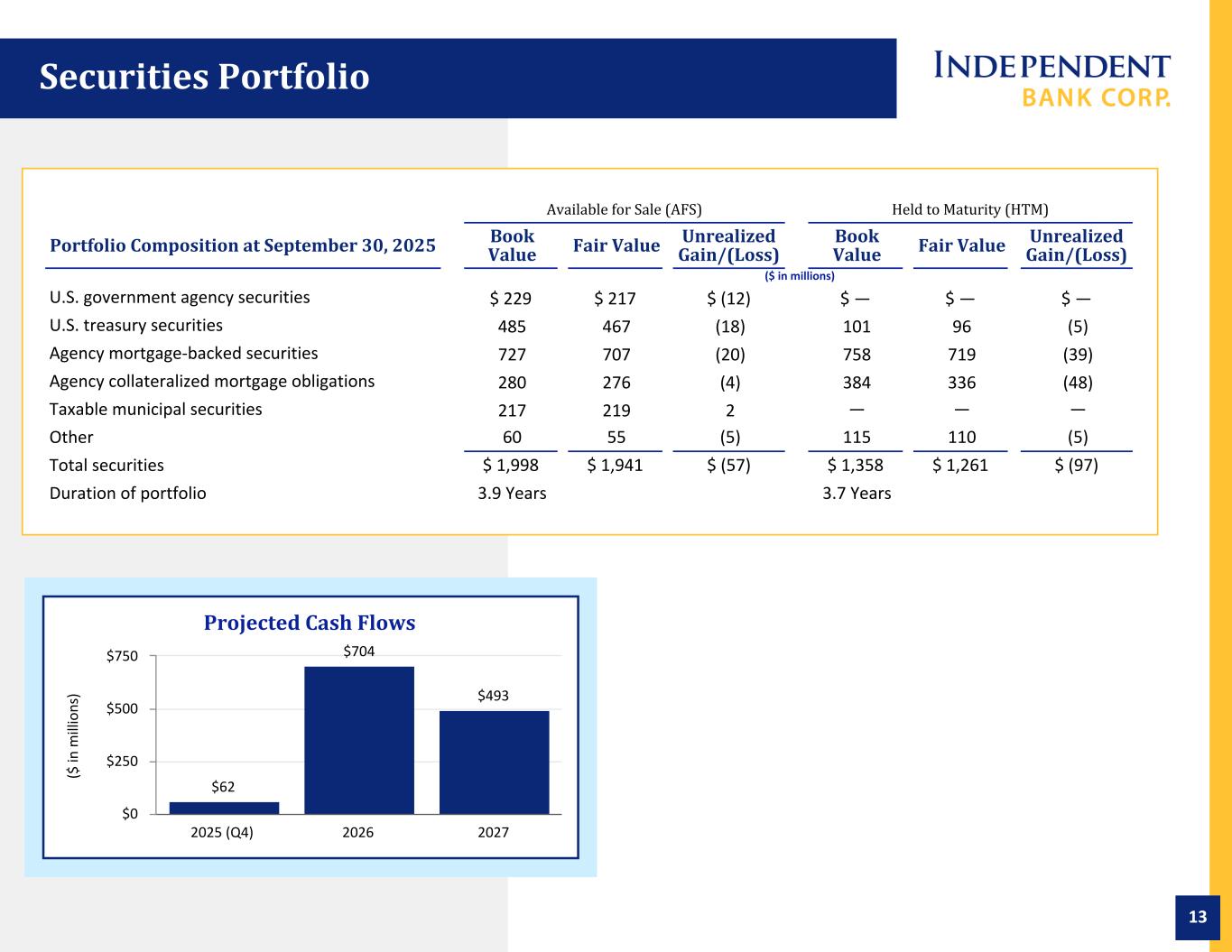
Task: Click the Independent Bank Corp. logo
Action: [1051, 79]
